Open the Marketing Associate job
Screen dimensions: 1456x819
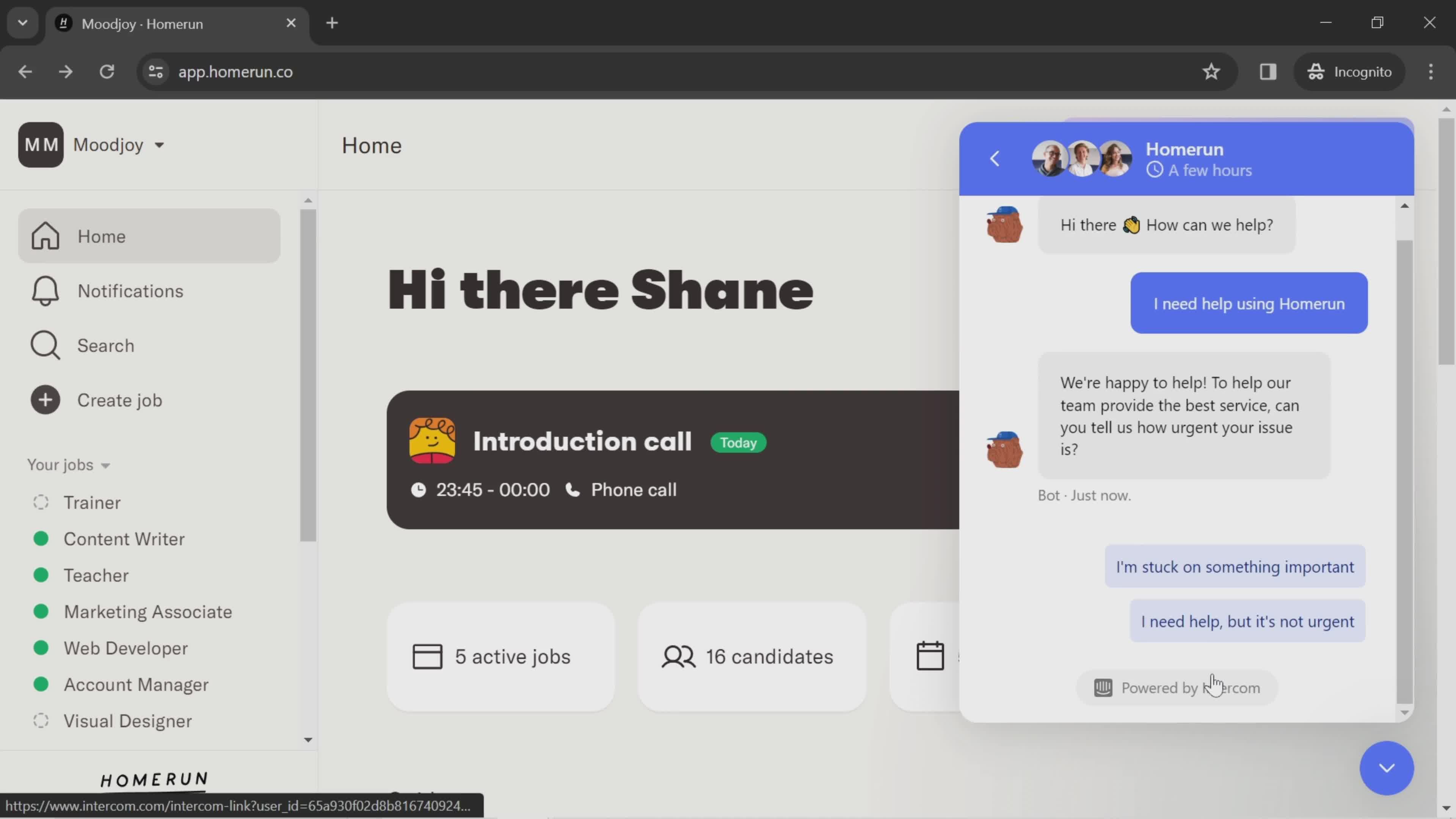(x=147, y=612)
